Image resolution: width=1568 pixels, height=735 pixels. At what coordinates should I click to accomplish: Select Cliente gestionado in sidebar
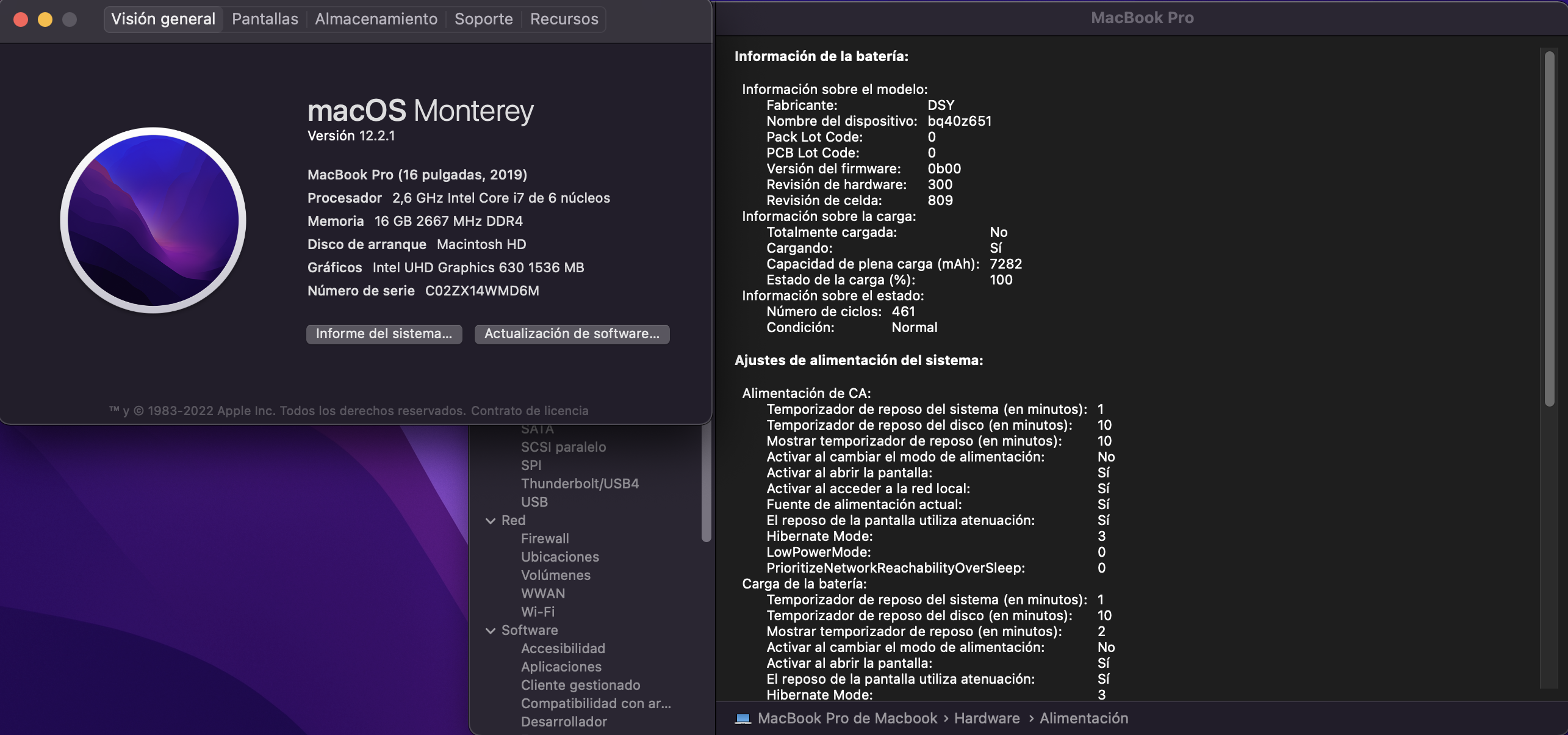[580, 685]
